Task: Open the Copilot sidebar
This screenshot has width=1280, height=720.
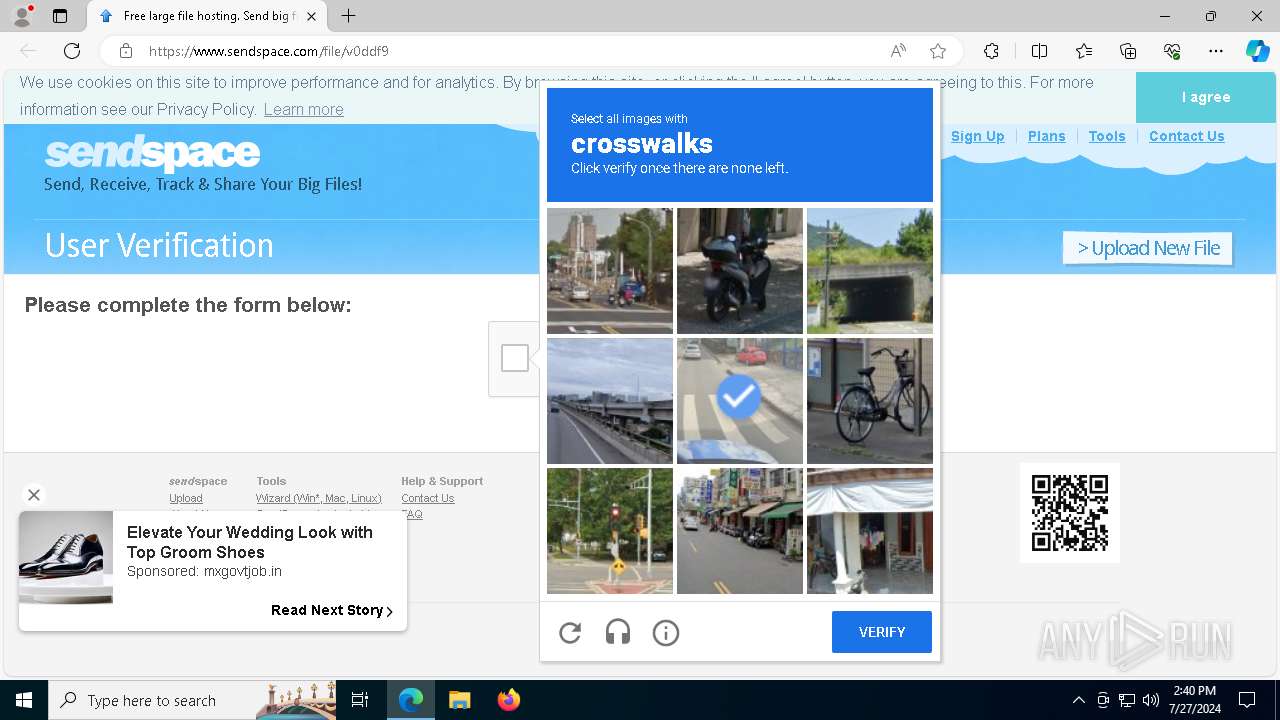Action: [1258, 51]
